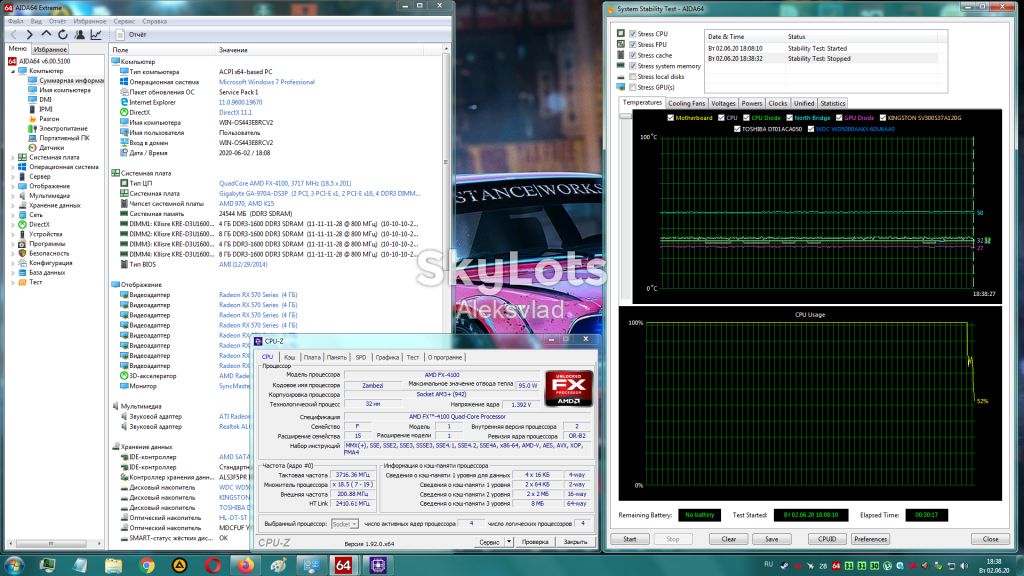Select Электропитание in the sidebar tree
The width and height of the screenshot is (1024, 576).
(x=63, y=129)
